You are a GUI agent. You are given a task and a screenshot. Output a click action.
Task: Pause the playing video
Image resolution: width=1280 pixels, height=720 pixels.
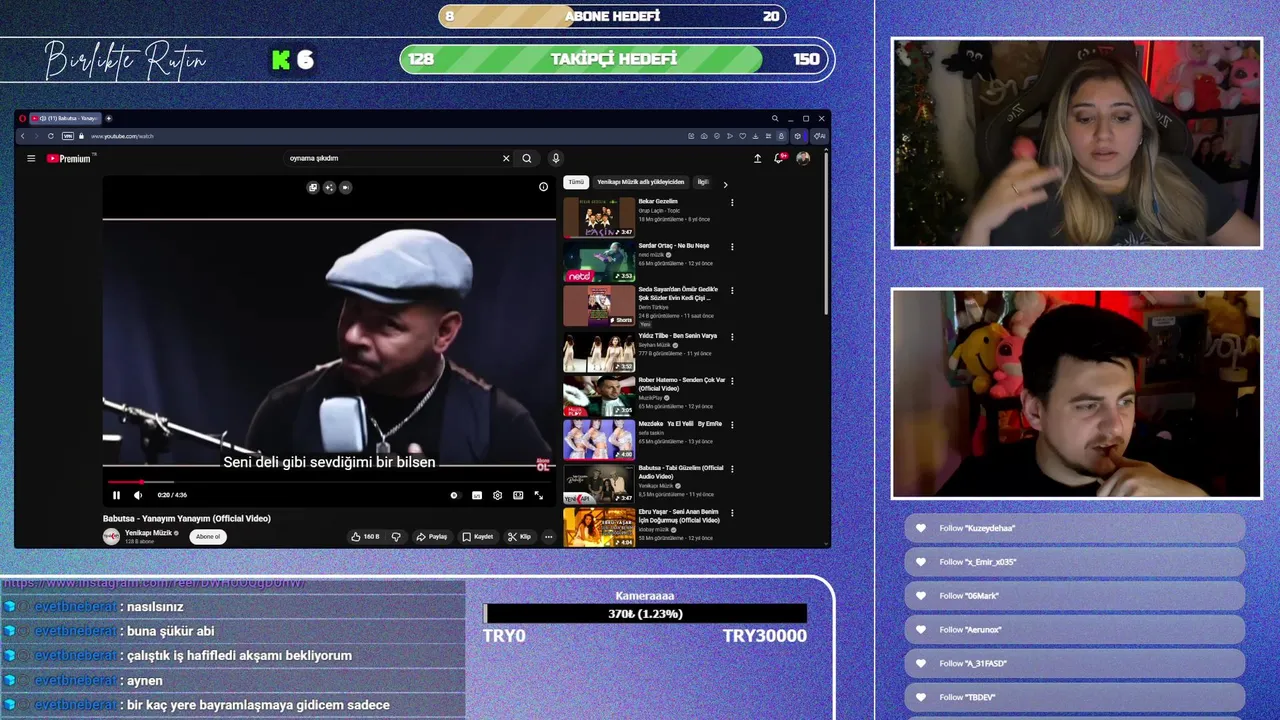[x=116, y=495]
